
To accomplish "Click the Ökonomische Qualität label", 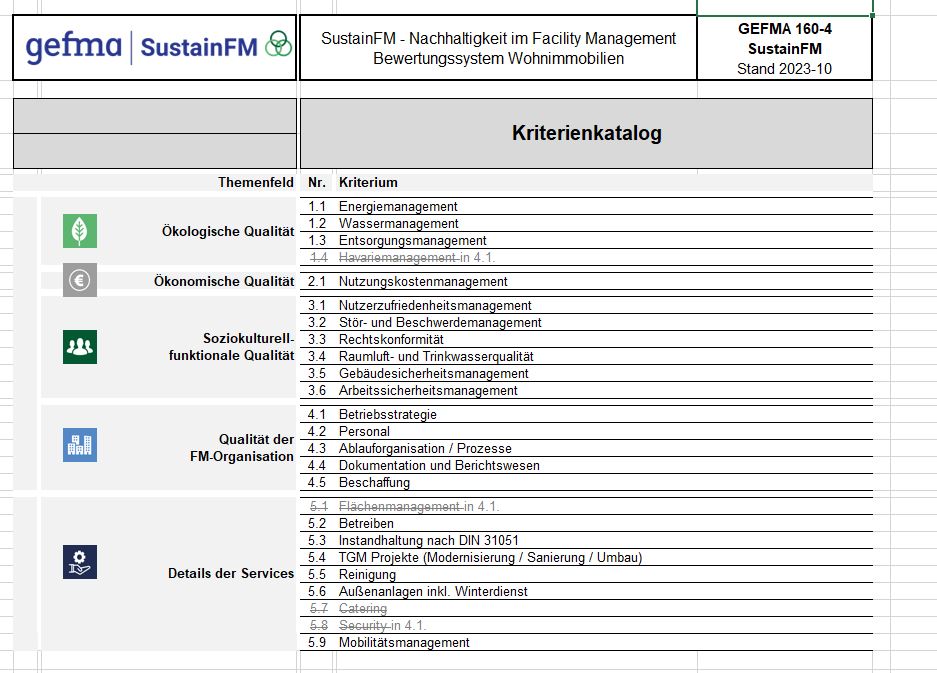I will click(224, 281).
